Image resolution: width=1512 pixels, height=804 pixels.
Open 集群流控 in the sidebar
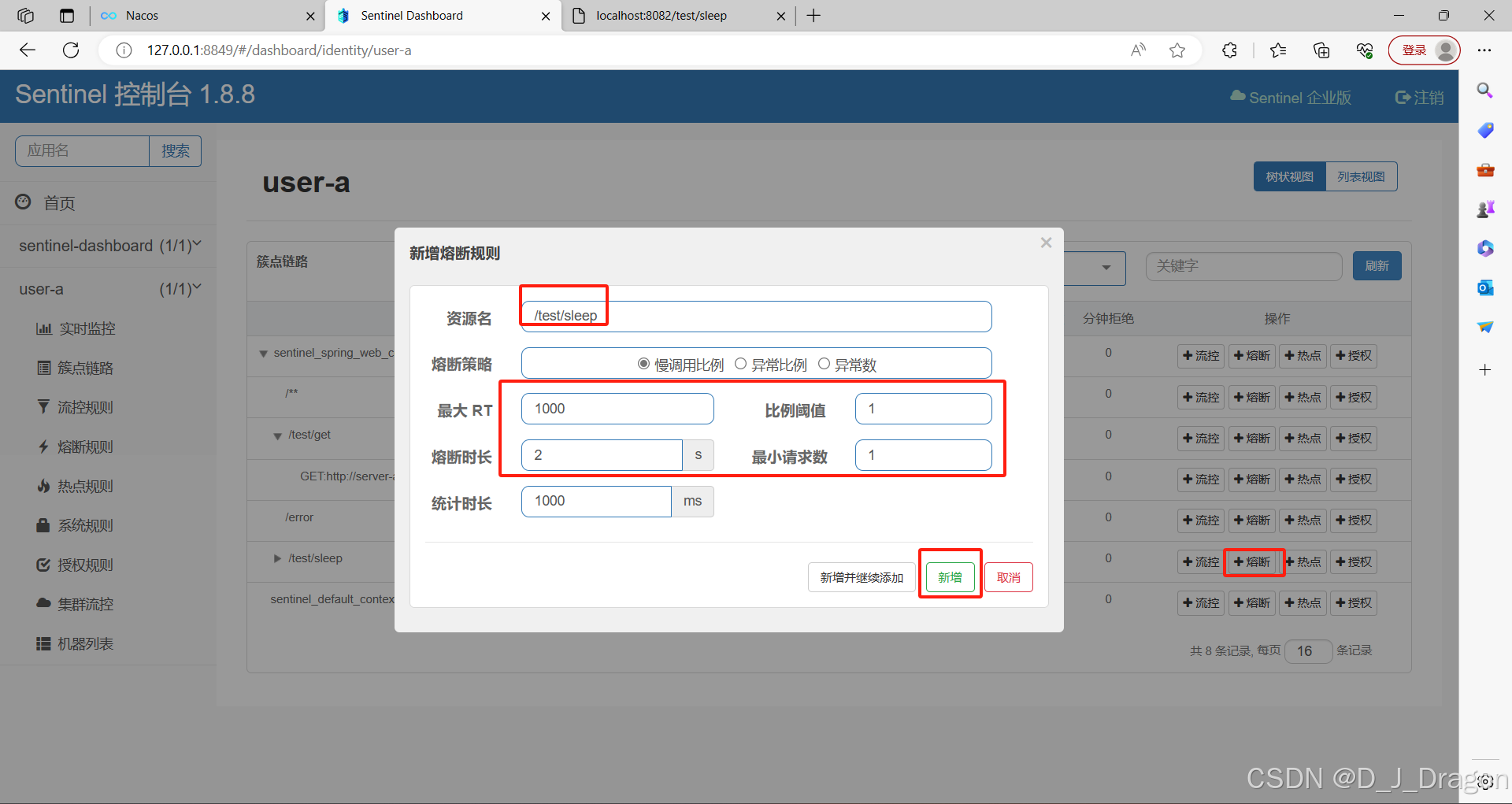(76, 604)
